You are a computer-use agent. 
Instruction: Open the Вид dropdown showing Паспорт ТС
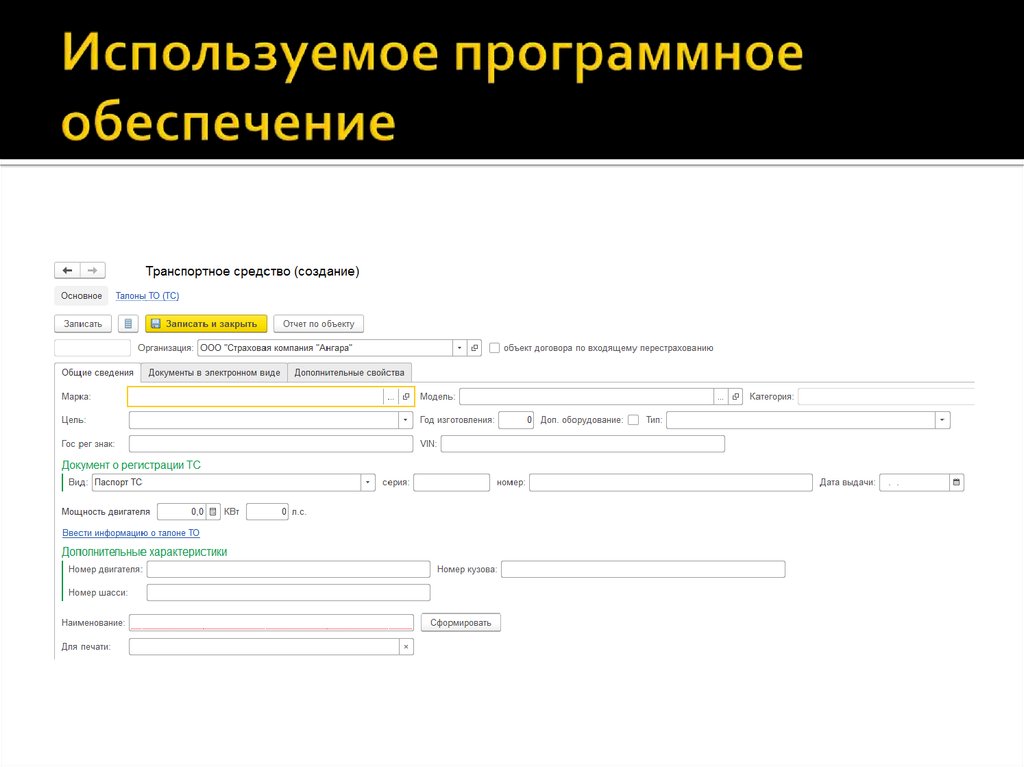(x=368, y=481)
